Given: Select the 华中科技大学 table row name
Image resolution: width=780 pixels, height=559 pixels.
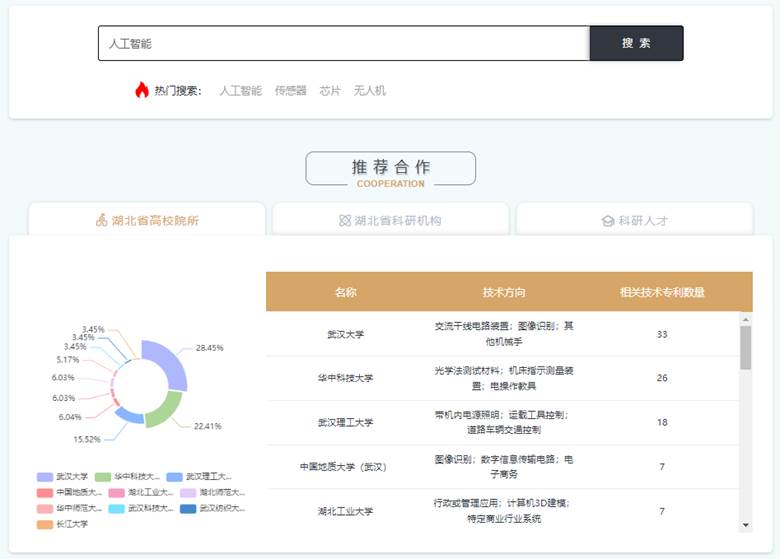Looking at the screenshot, I should pos(345,378).
